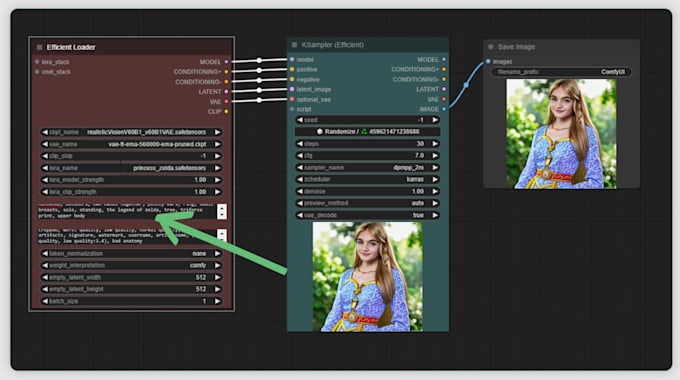
Task: Click the KSampler negative input port
Action: tap(292, 79)
